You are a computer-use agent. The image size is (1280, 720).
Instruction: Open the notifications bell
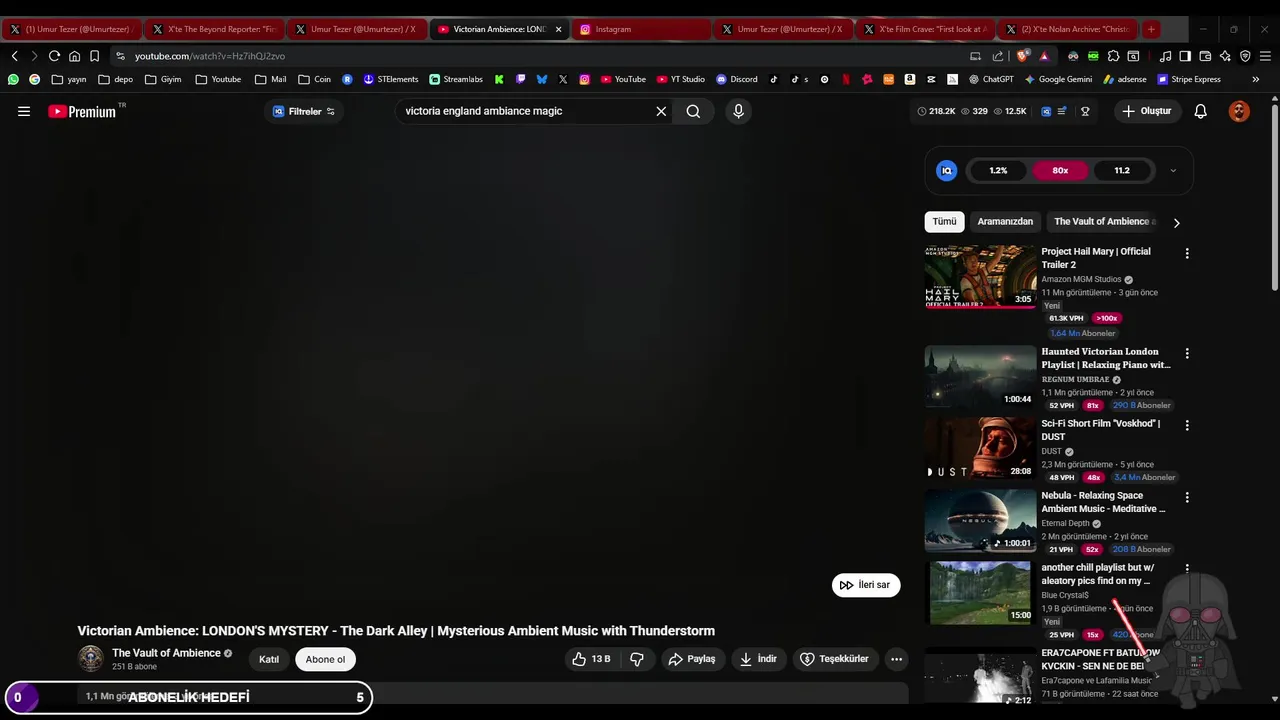tap(1201, 112)
